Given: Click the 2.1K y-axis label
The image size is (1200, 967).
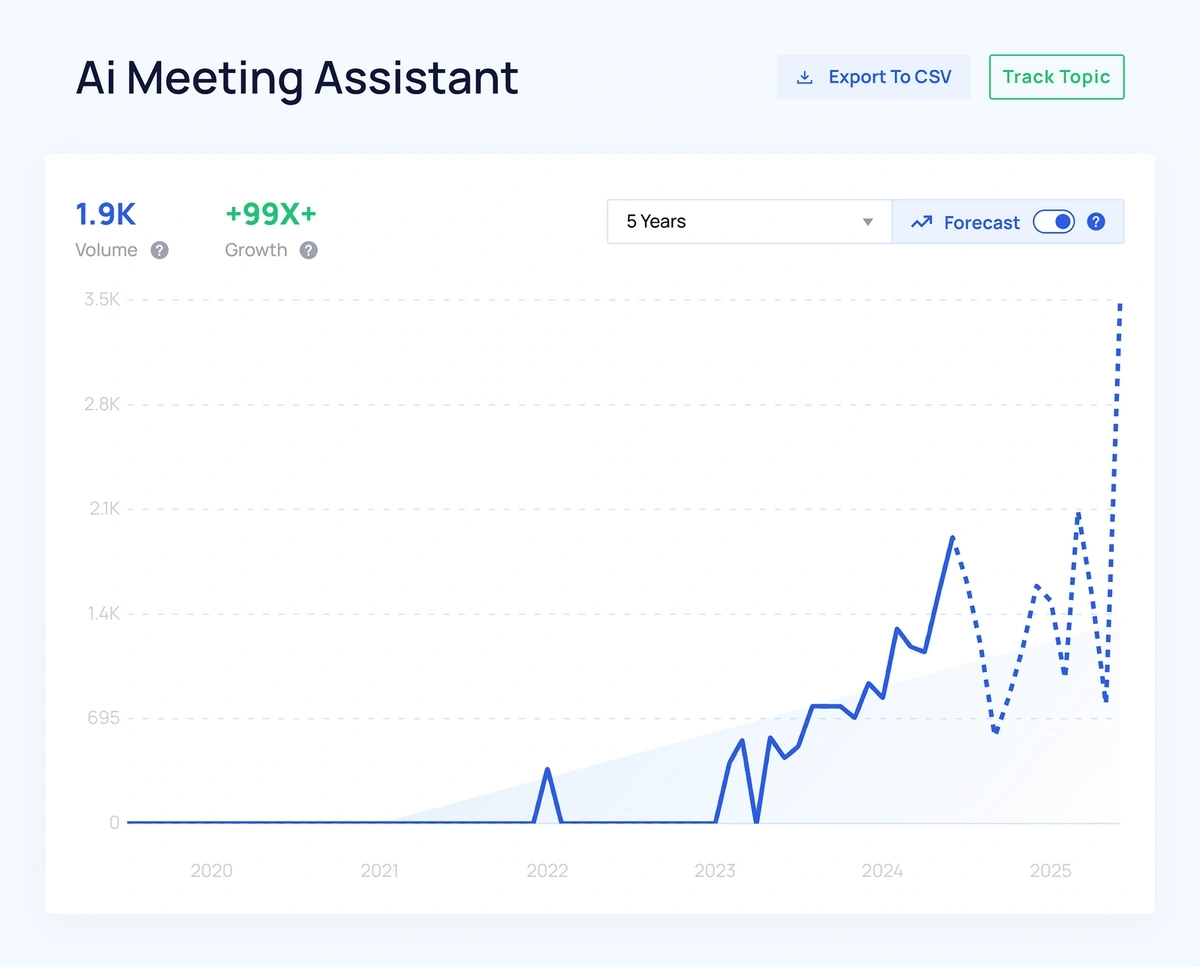Looking at the screenshot, I should click(103, 509).
